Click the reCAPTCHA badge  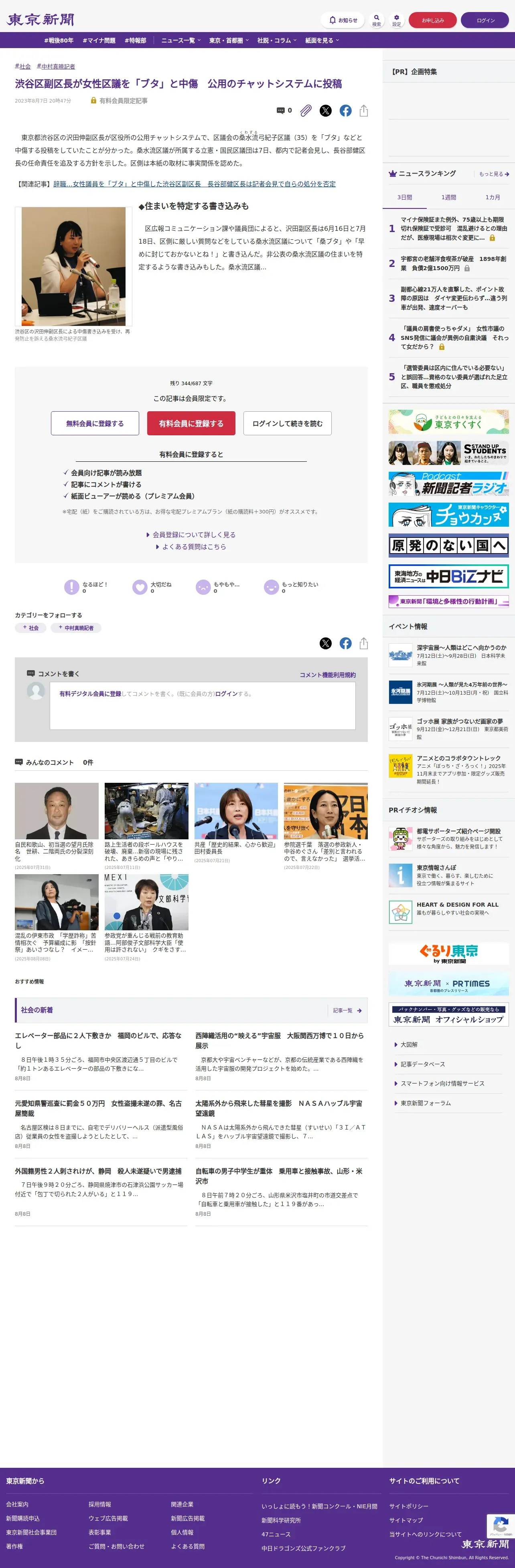[x=501, y=1527]
